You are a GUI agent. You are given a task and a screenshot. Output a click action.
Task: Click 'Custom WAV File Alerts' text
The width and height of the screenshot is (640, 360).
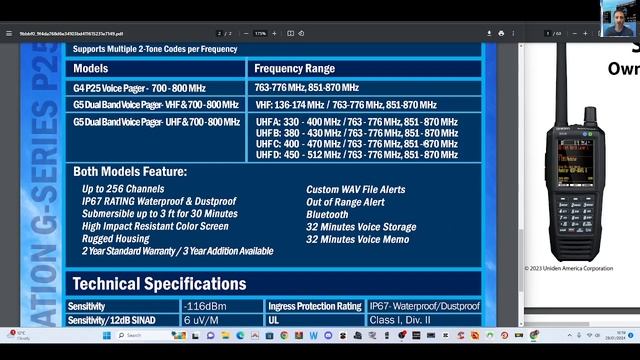click(x=356, y=190)
